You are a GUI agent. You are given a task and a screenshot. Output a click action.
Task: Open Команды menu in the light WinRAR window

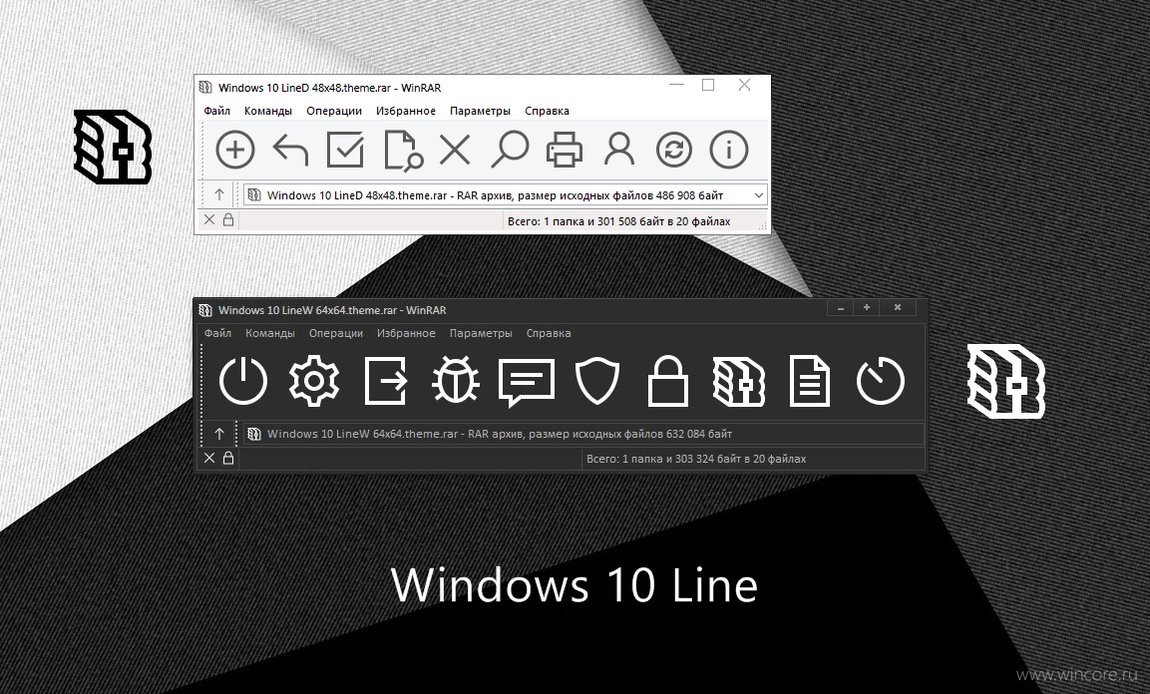pos(268,111)
